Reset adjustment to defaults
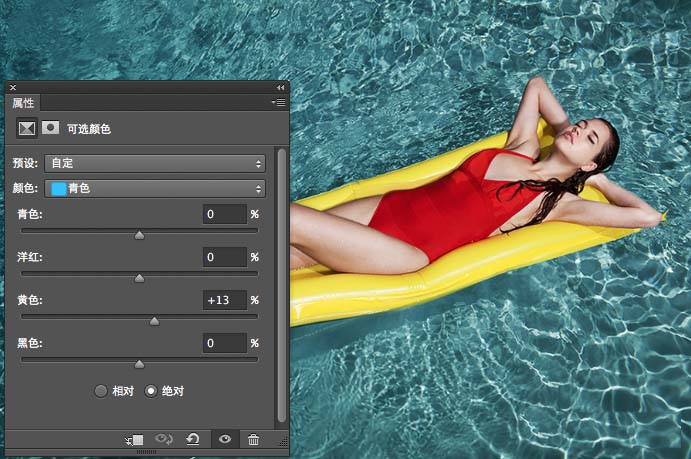This screenshot has height=459, width=691. (x=193, y=439)
